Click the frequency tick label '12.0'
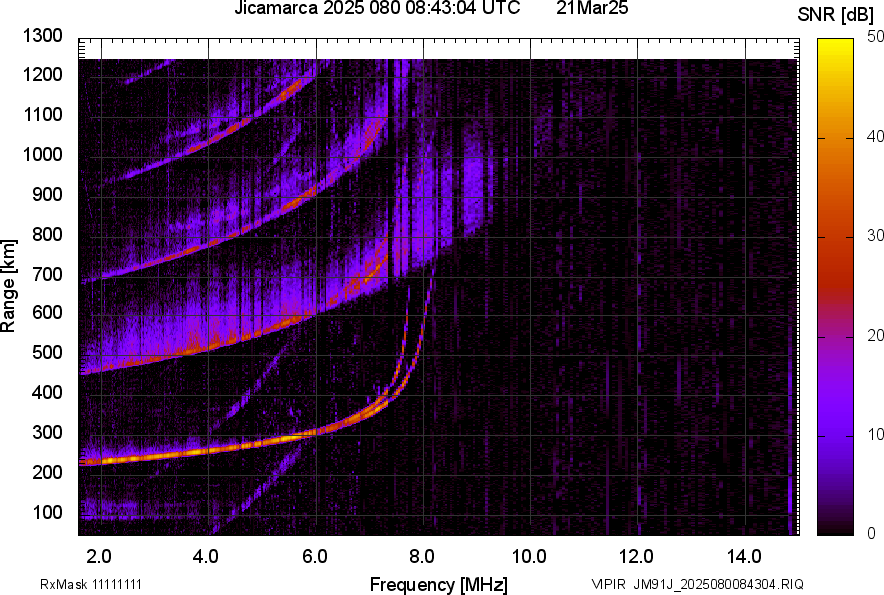 tap(637, 557)
